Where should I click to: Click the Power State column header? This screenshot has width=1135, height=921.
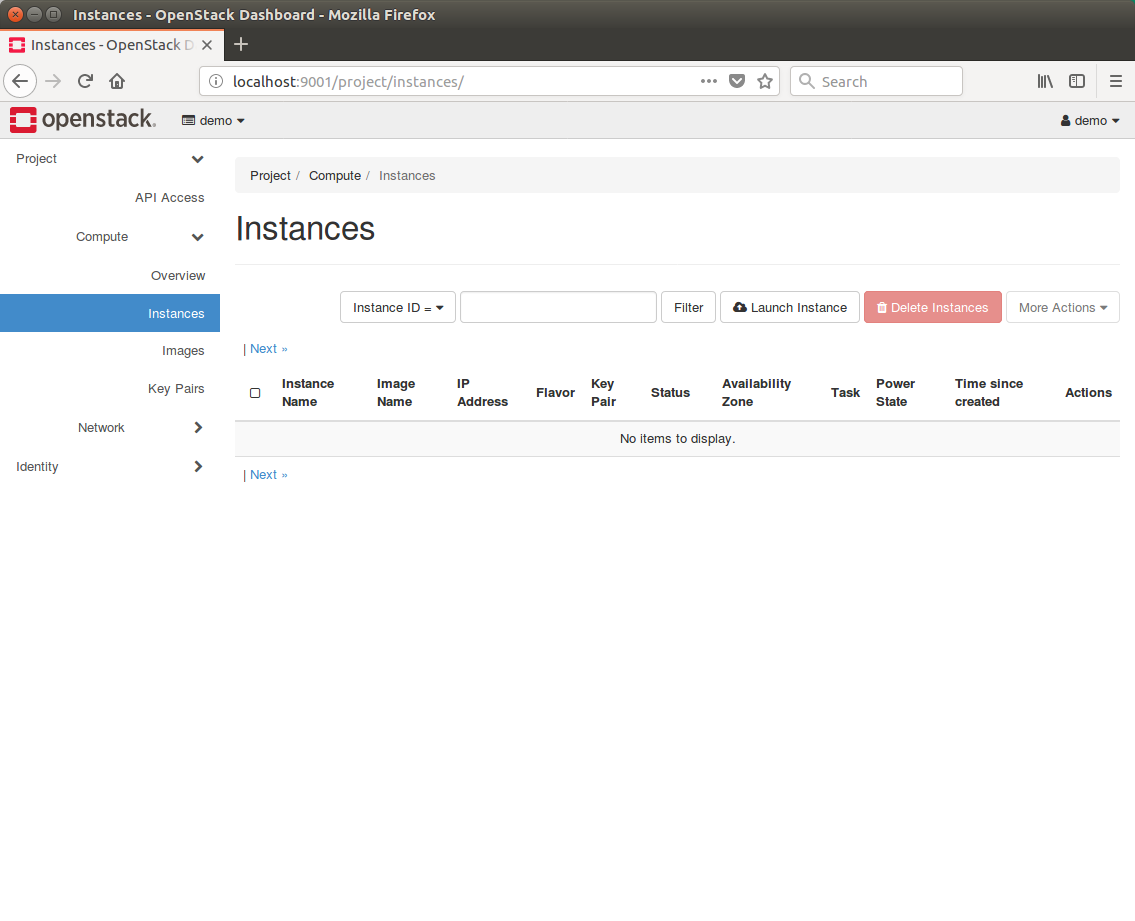(895, 392)
